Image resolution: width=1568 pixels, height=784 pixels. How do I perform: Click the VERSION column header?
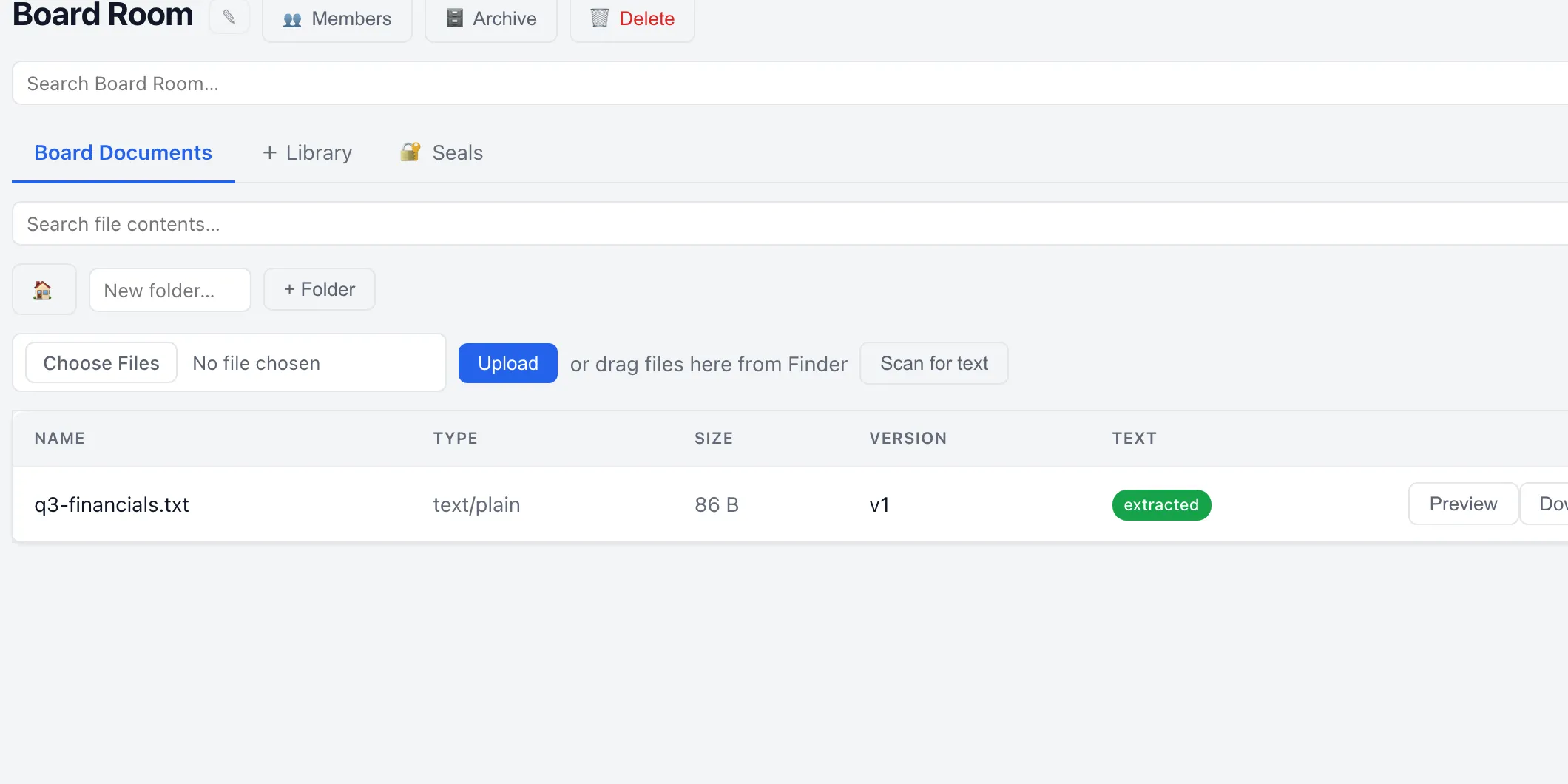(908, 438)
